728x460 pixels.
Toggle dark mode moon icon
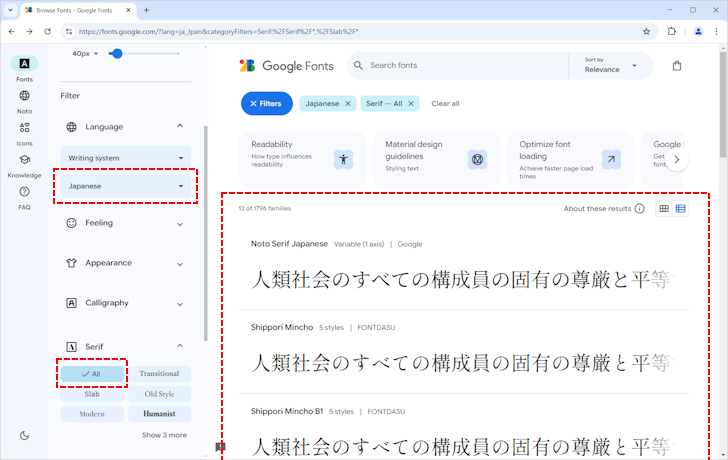24,435
